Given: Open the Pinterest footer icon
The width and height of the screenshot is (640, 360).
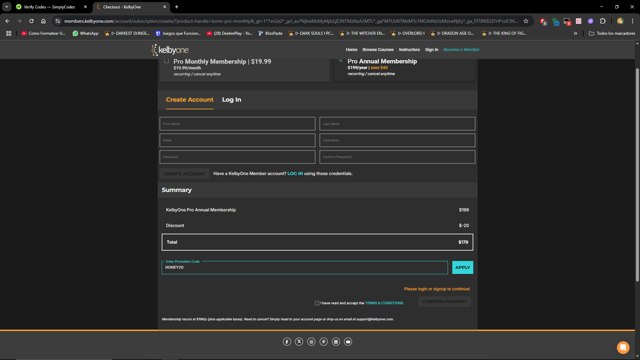Looking at the screenshot, I should pos(323,342).
